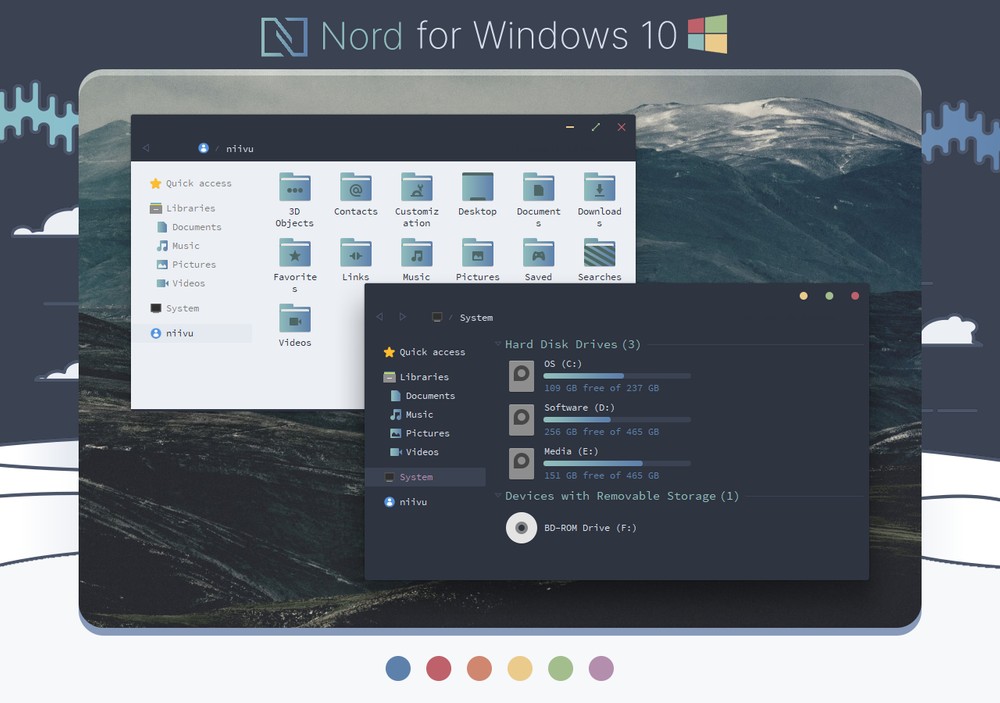The width and height of the screenshot is (1000, 703).
Task: Open the Customization folder
Action: coord(416,188)
